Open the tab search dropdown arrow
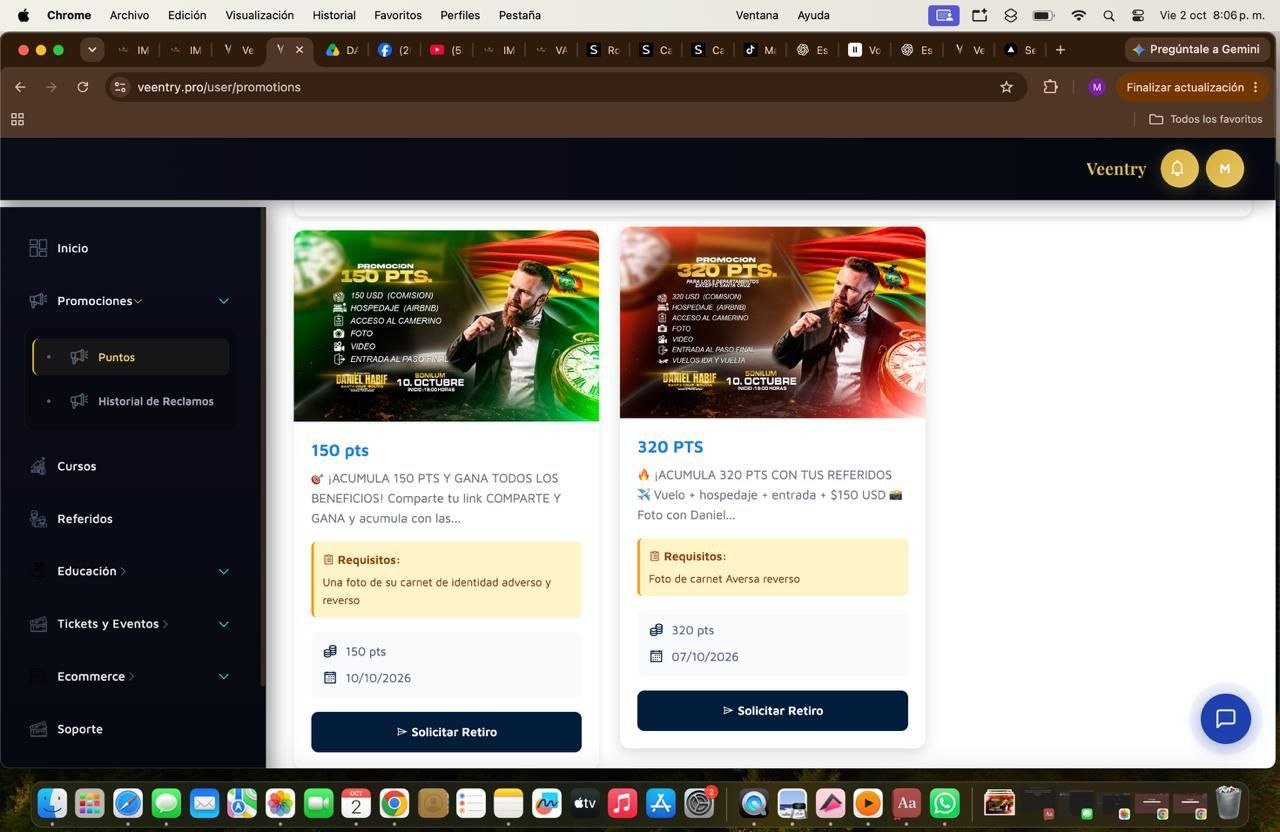 point(92,49)
